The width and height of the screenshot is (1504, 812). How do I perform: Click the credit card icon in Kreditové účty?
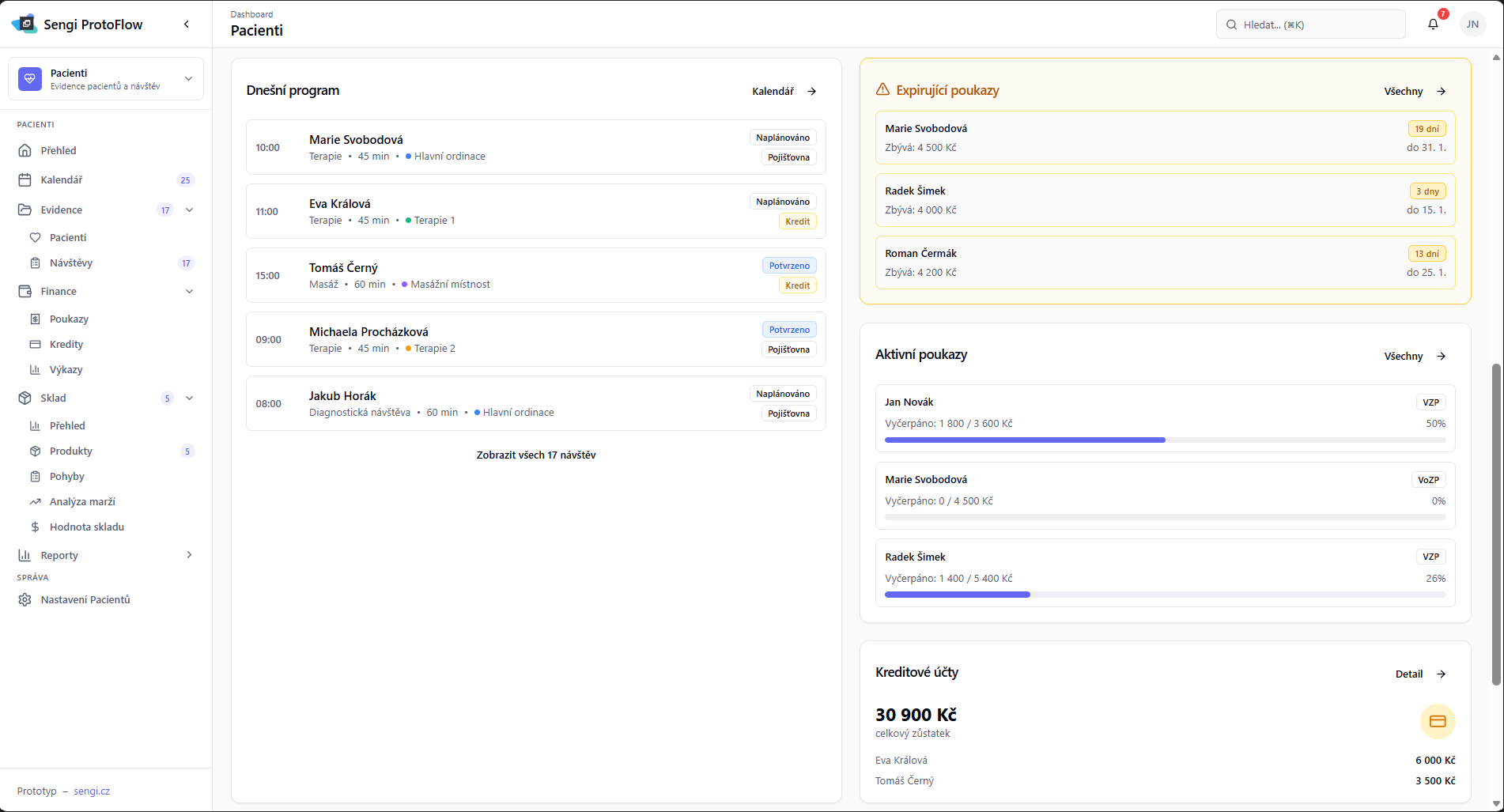(x=1438, y=721)
